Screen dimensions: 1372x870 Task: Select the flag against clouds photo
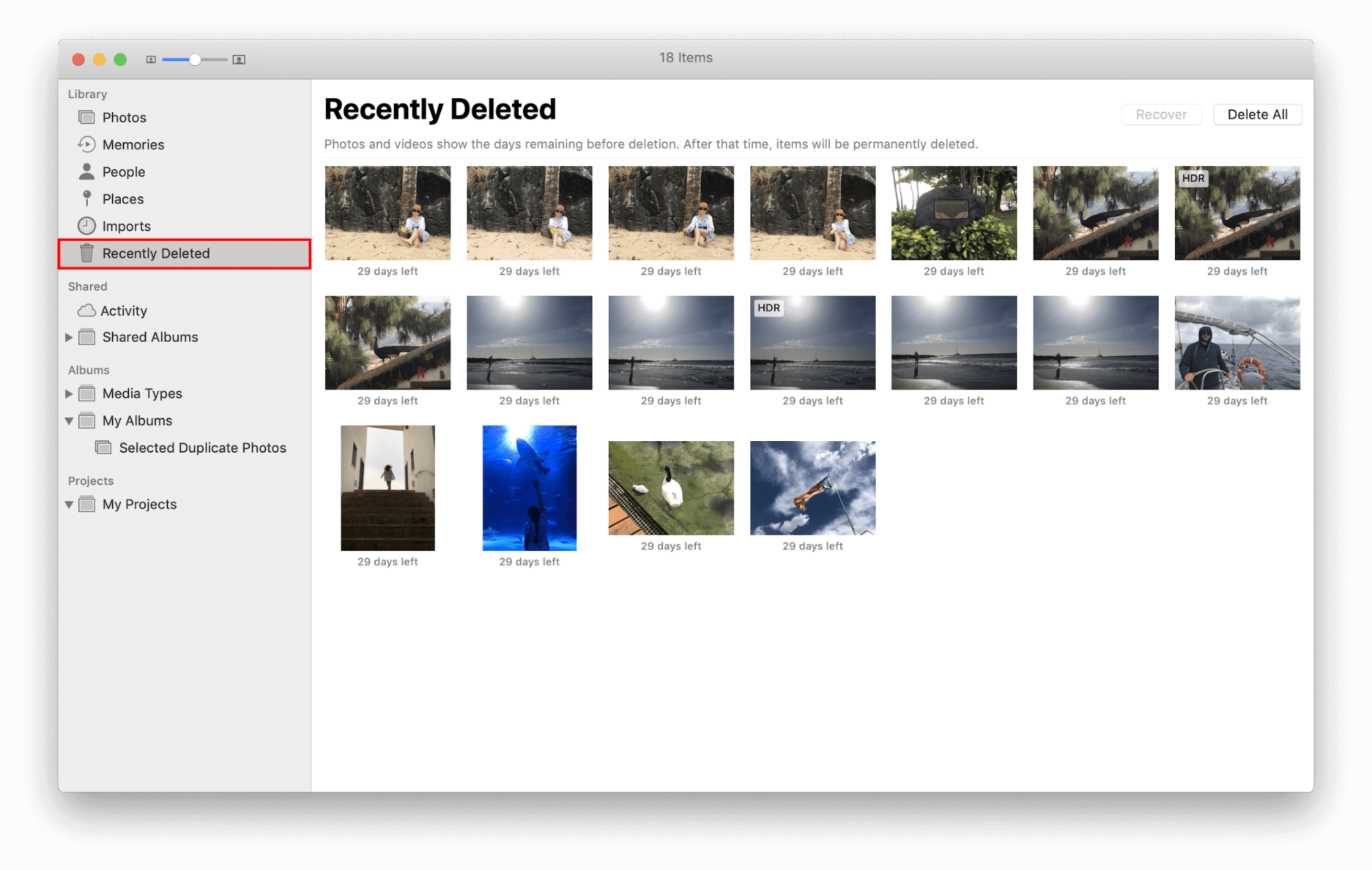[x=812, y=488]
